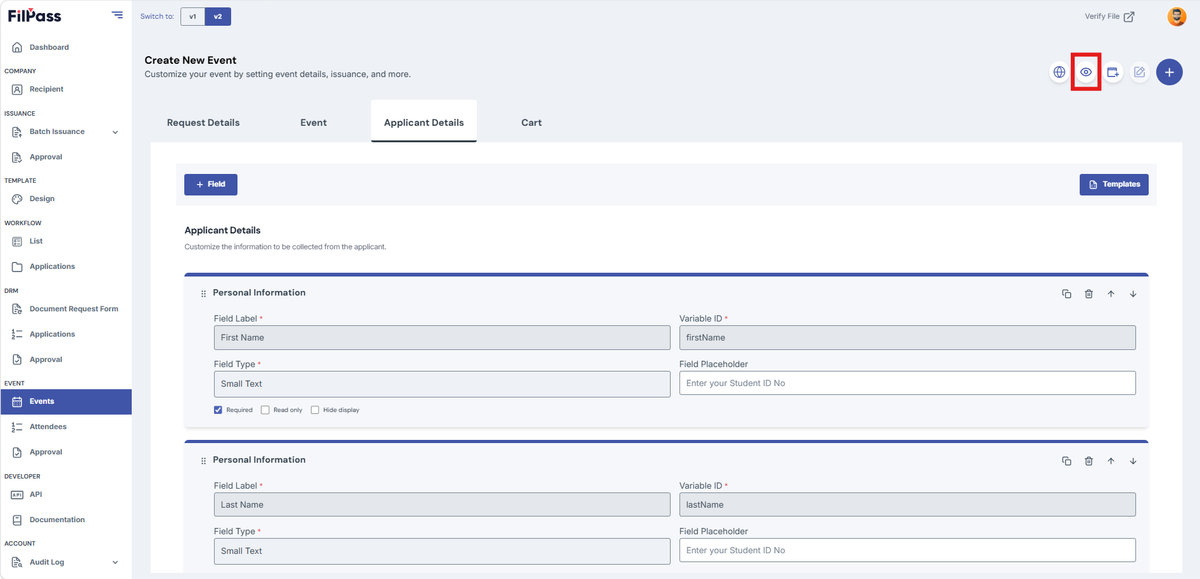Open the globe language icon in header
The height and width of the screenshot is (579, 1200).
coord(1059,72)
